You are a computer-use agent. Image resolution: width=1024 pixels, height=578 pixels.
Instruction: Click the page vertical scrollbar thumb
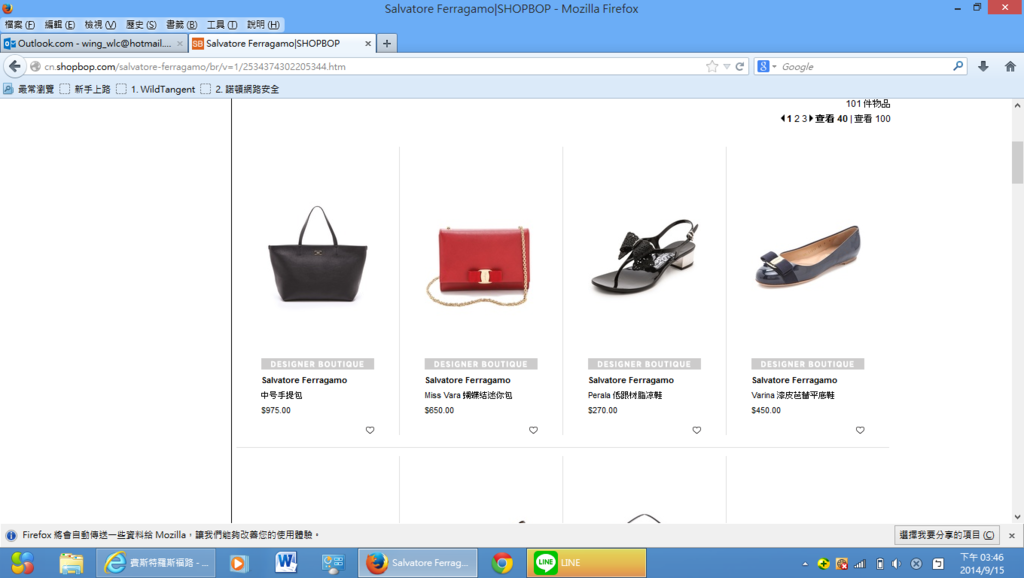point(1017,162)
